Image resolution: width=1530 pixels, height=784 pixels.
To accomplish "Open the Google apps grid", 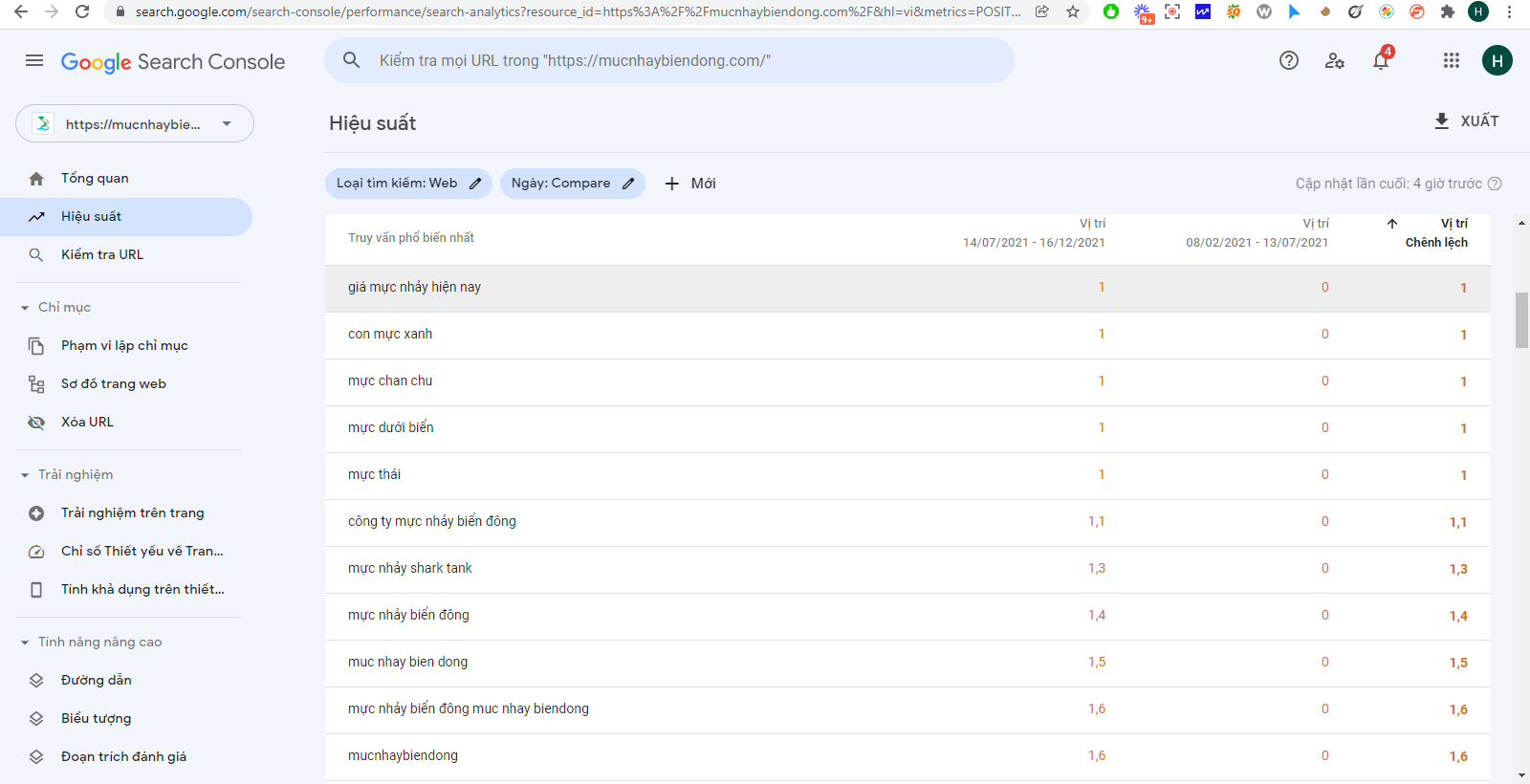I will click(1451, 61).
